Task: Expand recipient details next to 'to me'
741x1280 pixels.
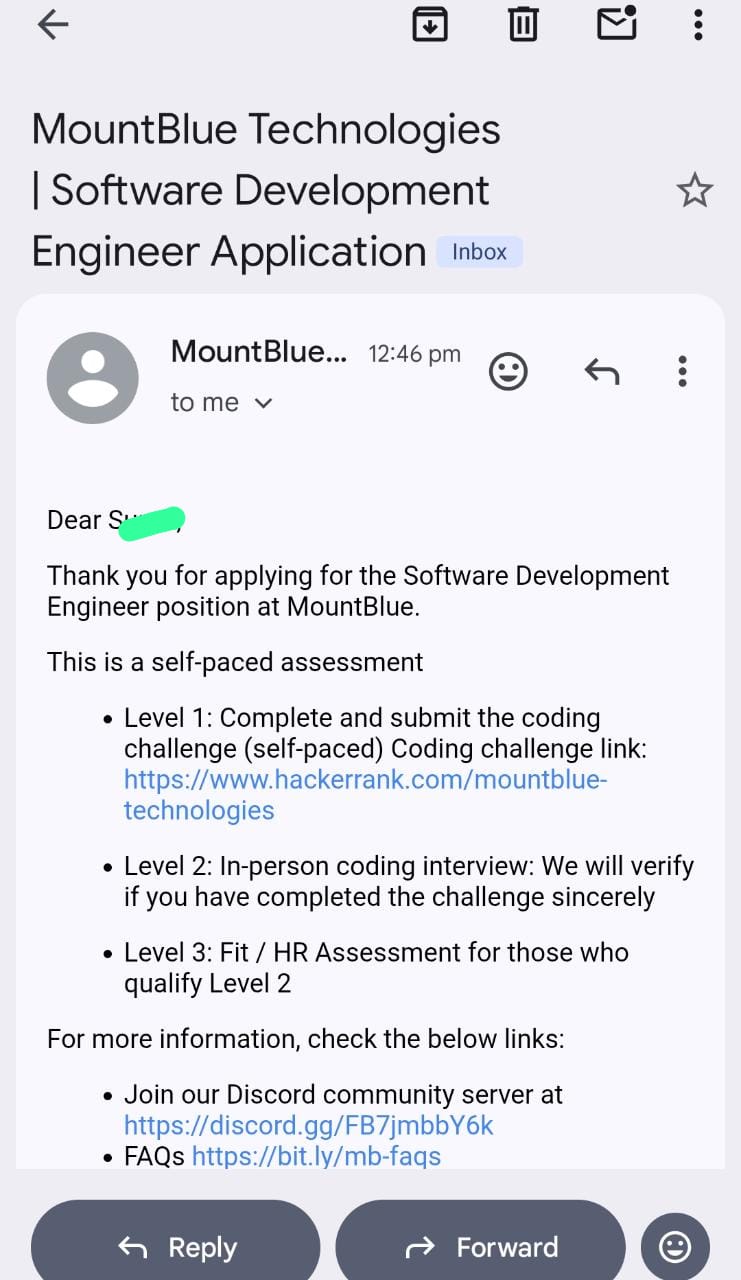Action: [263, 403]
